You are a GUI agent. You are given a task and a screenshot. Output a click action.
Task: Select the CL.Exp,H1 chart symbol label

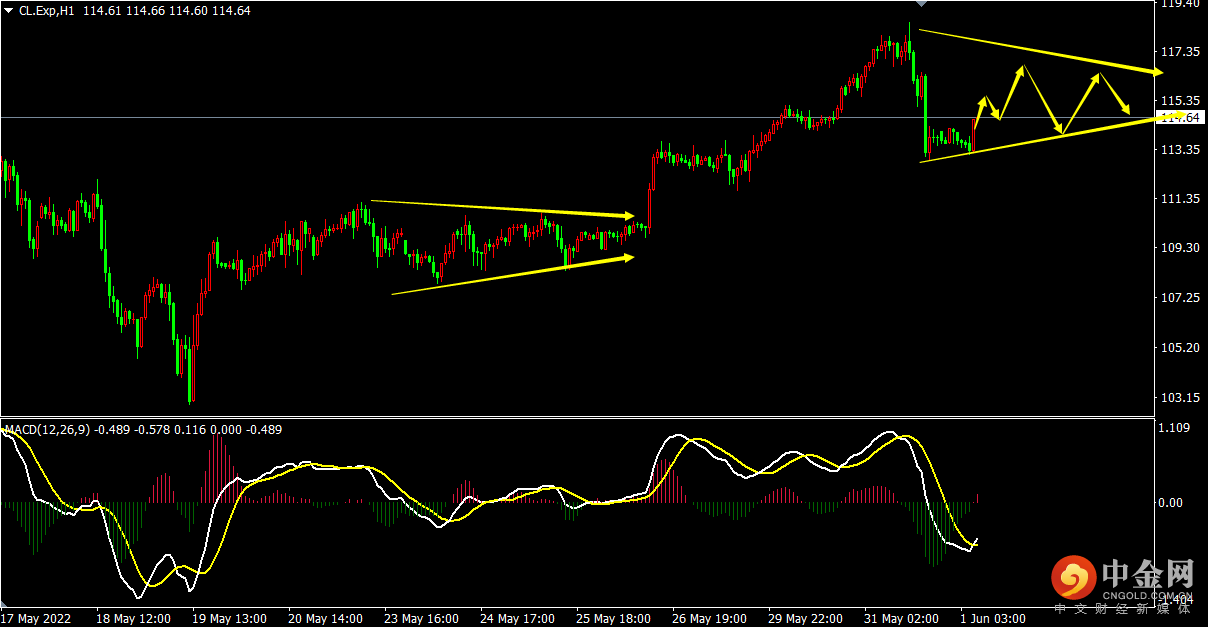[48, 10]
